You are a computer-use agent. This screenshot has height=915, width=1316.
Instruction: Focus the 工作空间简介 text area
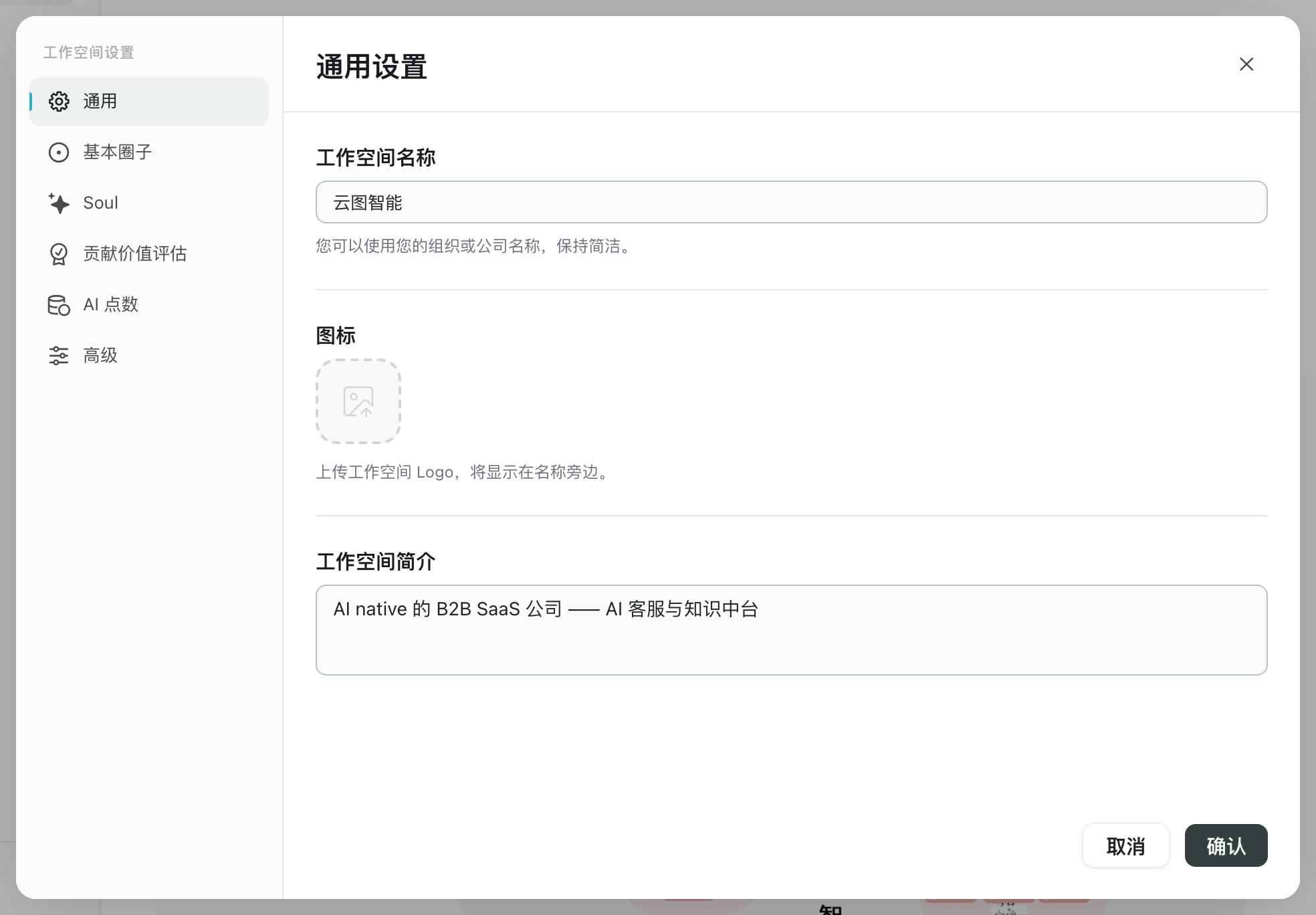pos(792,630)
